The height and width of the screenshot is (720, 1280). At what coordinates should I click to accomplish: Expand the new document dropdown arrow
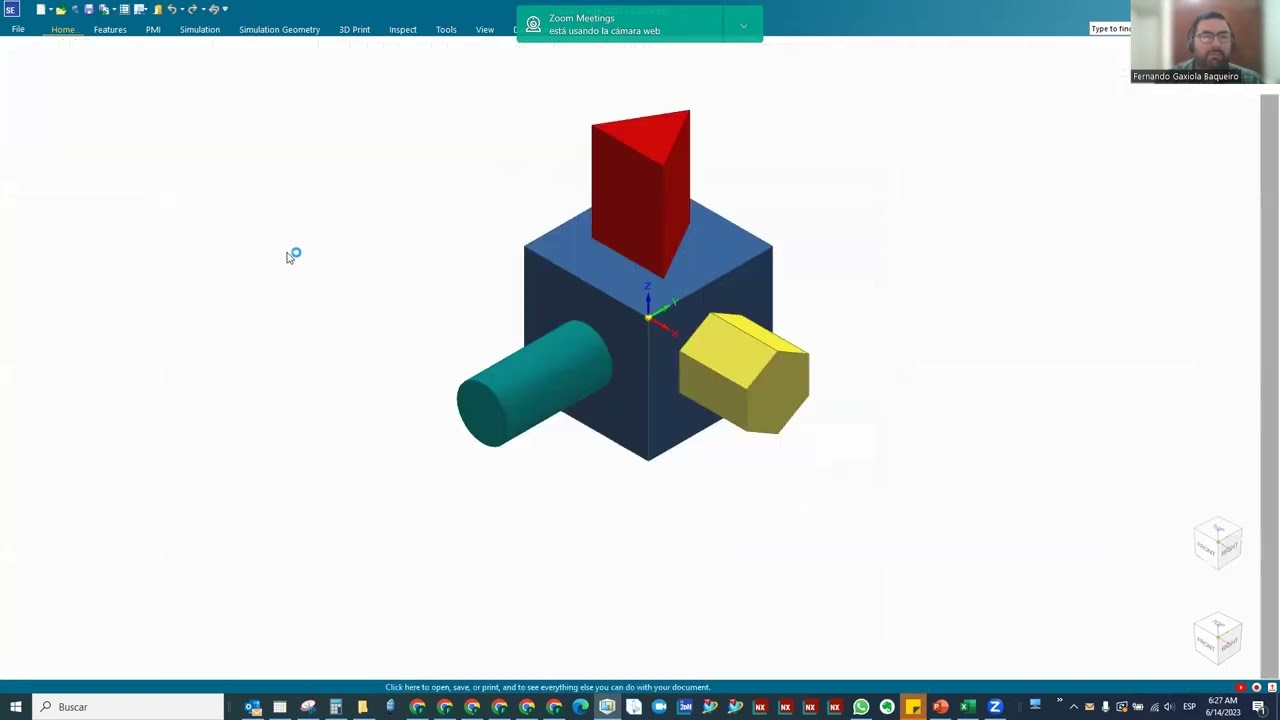click(51, 10)
